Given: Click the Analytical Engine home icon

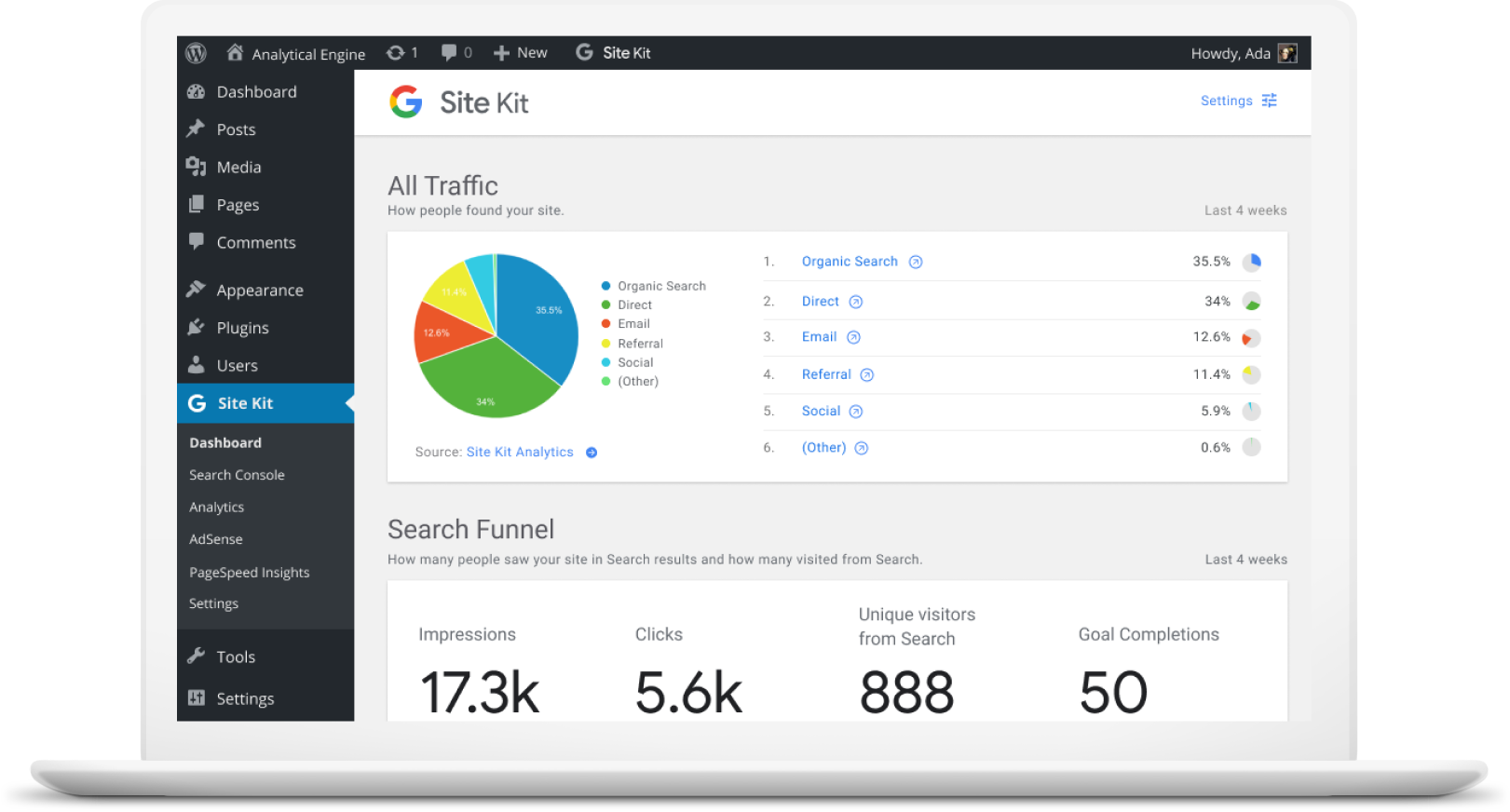Looking at the screenshot, I should [236, 53].
